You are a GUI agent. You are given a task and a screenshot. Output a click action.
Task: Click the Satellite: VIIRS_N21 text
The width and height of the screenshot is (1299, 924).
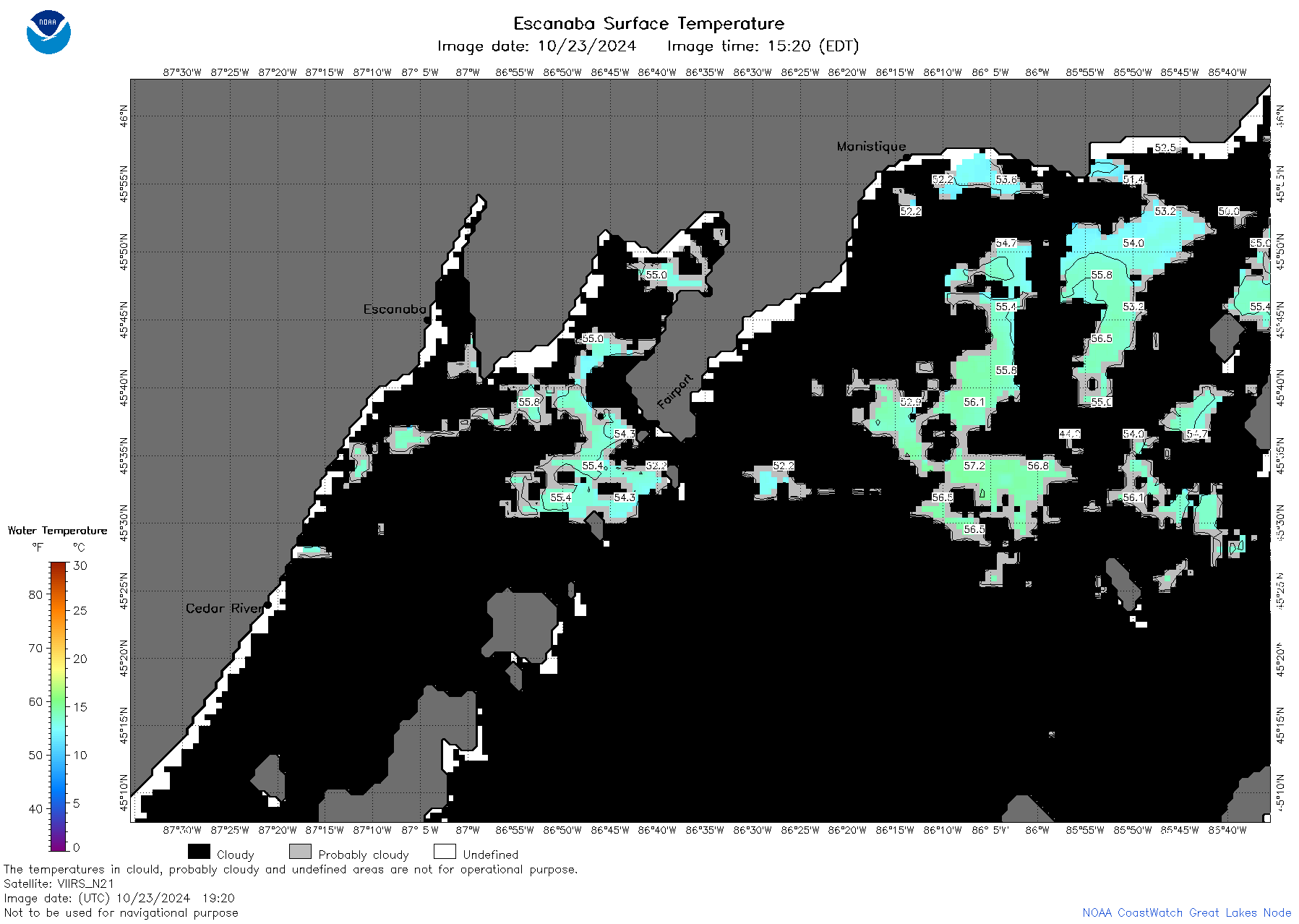click(59, 884)
